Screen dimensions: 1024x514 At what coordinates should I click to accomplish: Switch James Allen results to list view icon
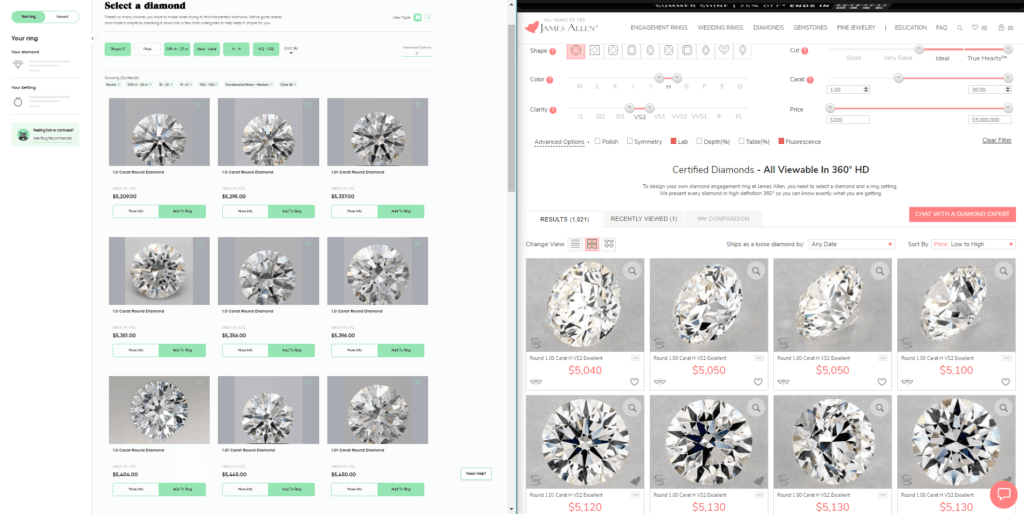575,244
